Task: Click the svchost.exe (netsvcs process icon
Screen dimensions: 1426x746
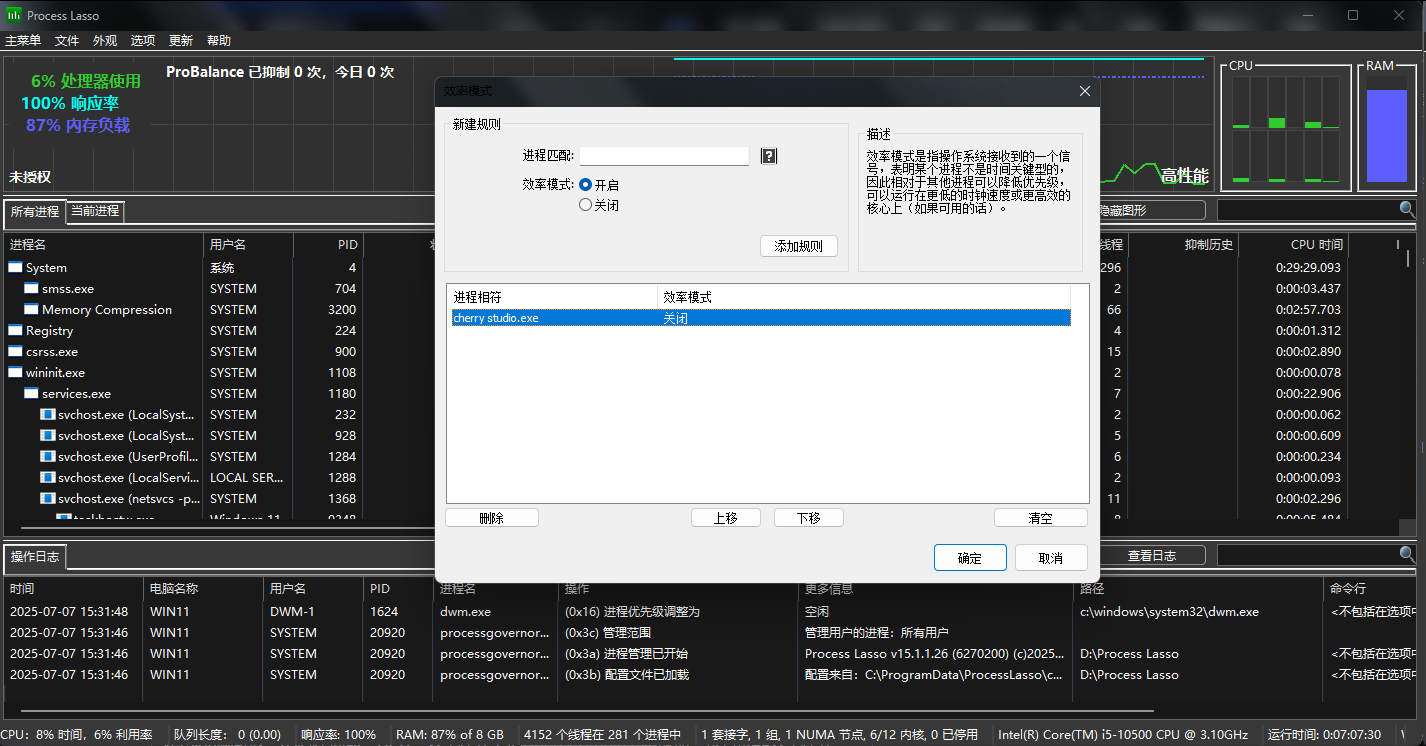Action: click(47, 499)
